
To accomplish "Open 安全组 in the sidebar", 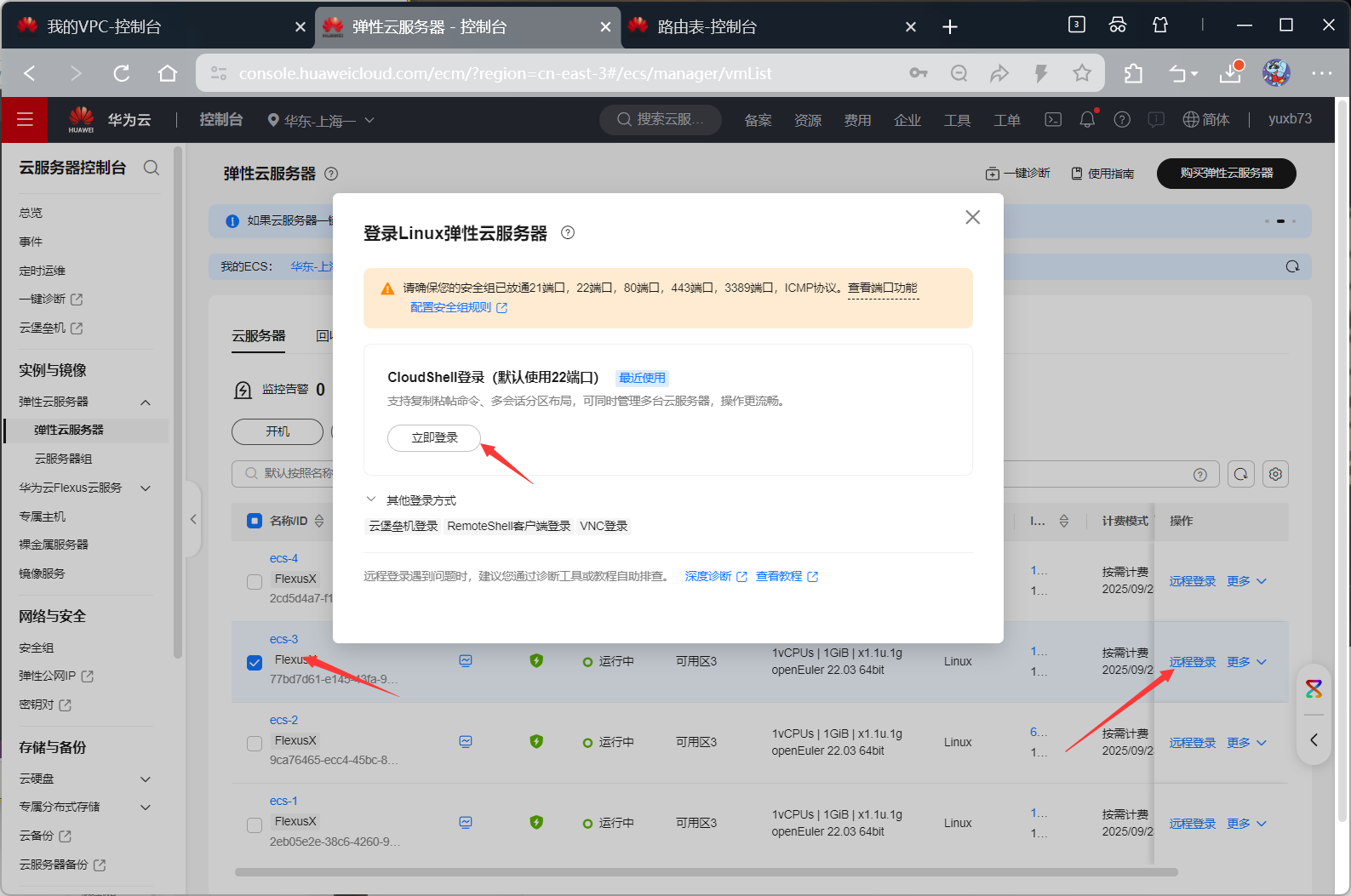I will pos(37,648).
